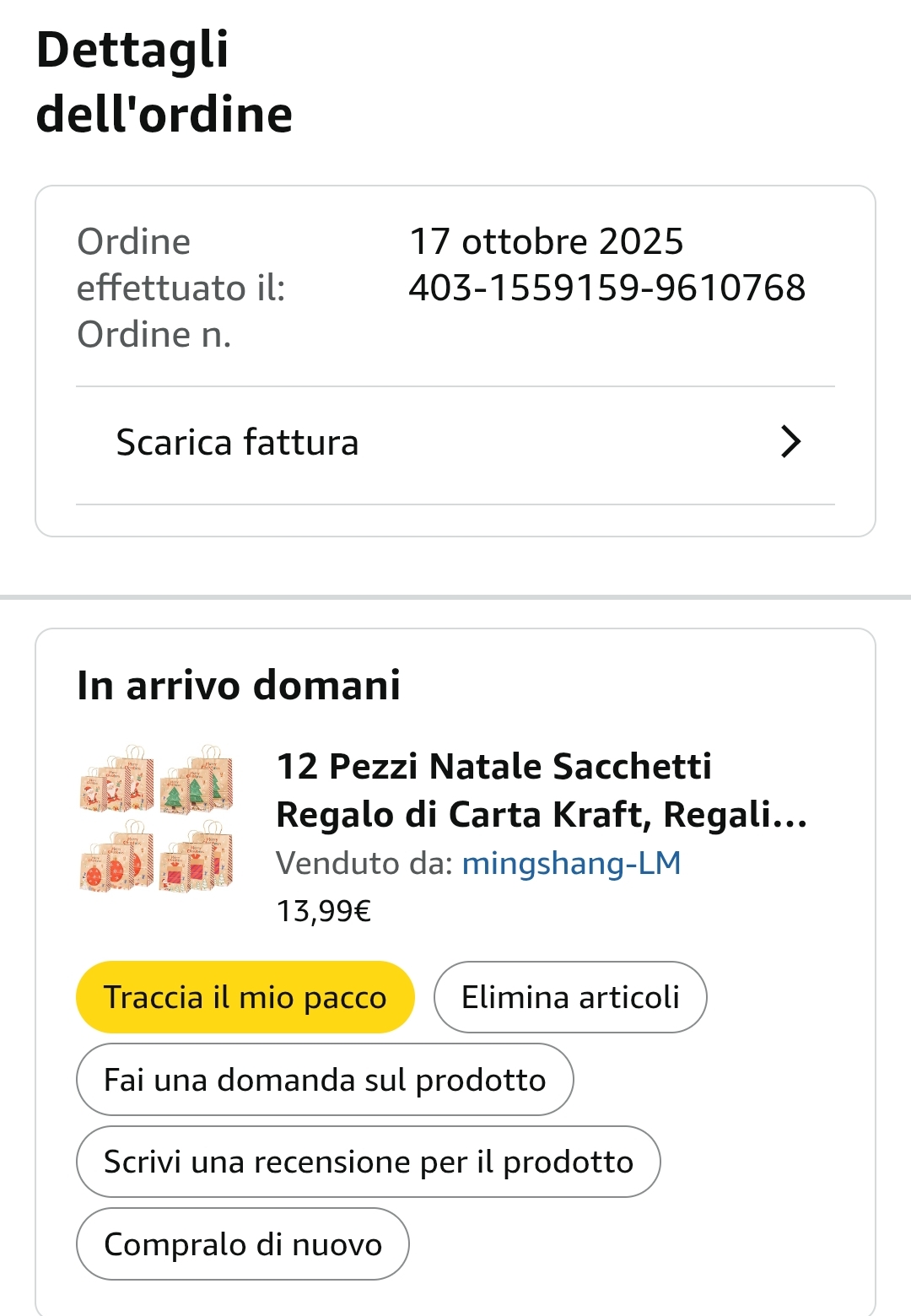Select Fai una domanda sul prodotto
The image size is (911, 1316).
click(325, 1080)
